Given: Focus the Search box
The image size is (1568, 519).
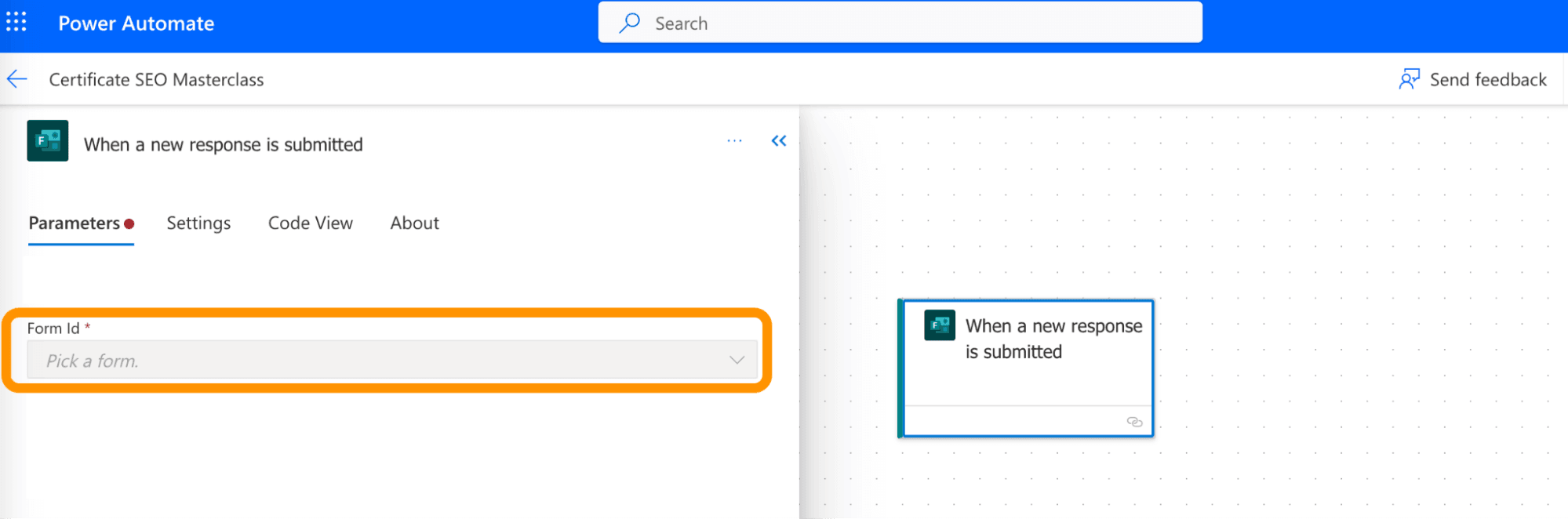Looking at the screenshot, I should tap(900, 23).
